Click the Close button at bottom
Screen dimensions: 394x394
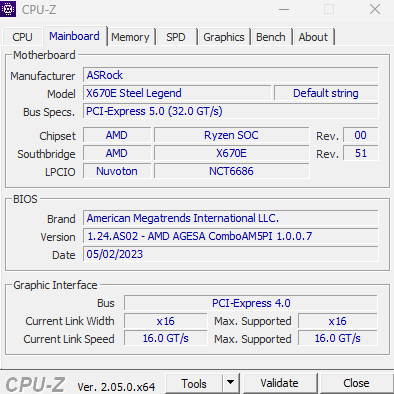coord(356,384)
